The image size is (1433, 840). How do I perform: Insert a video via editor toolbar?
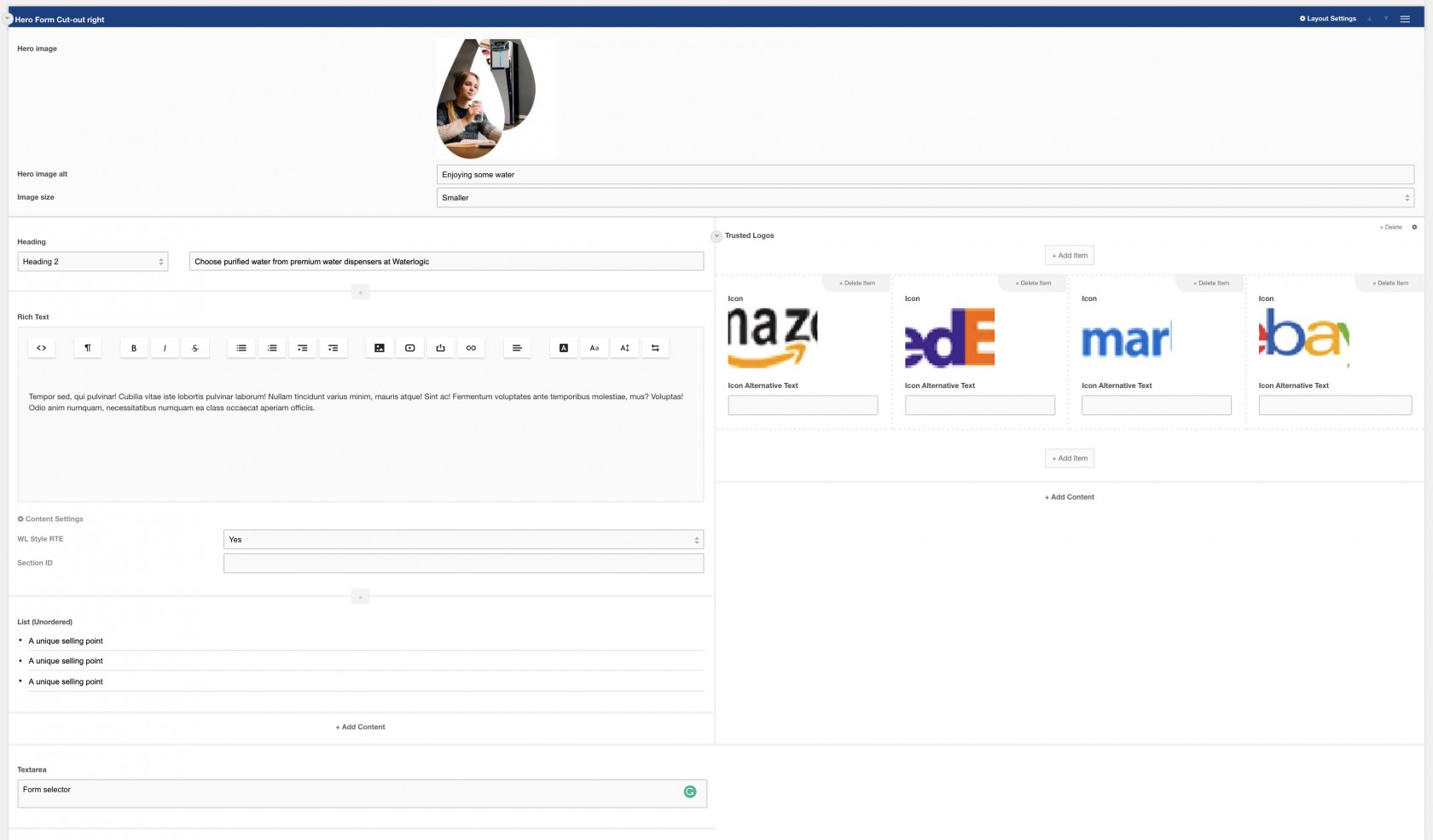click(x=410, y=348)
